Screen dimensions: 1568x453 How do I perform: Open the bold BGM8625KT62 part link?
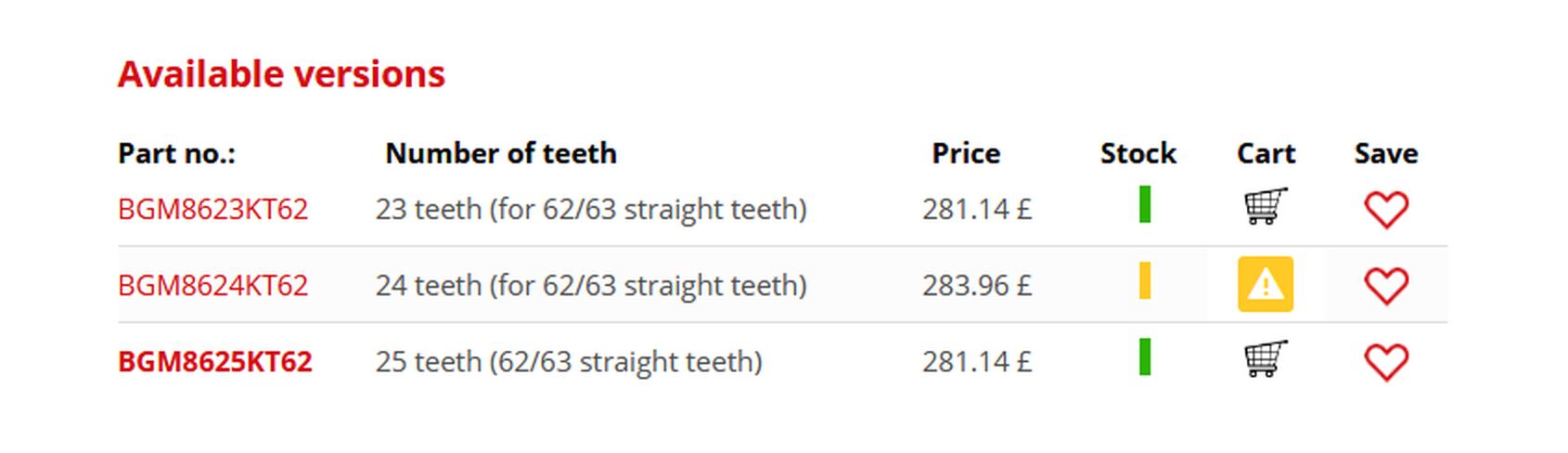coord(214,361)
